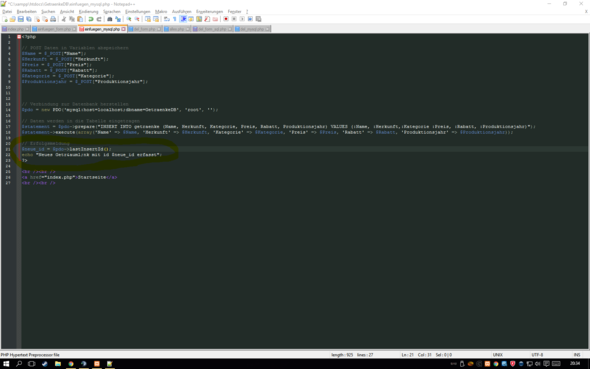Open the Chrome taskbar icon
This screenshot has width=590, height=369.
[71, 364]
